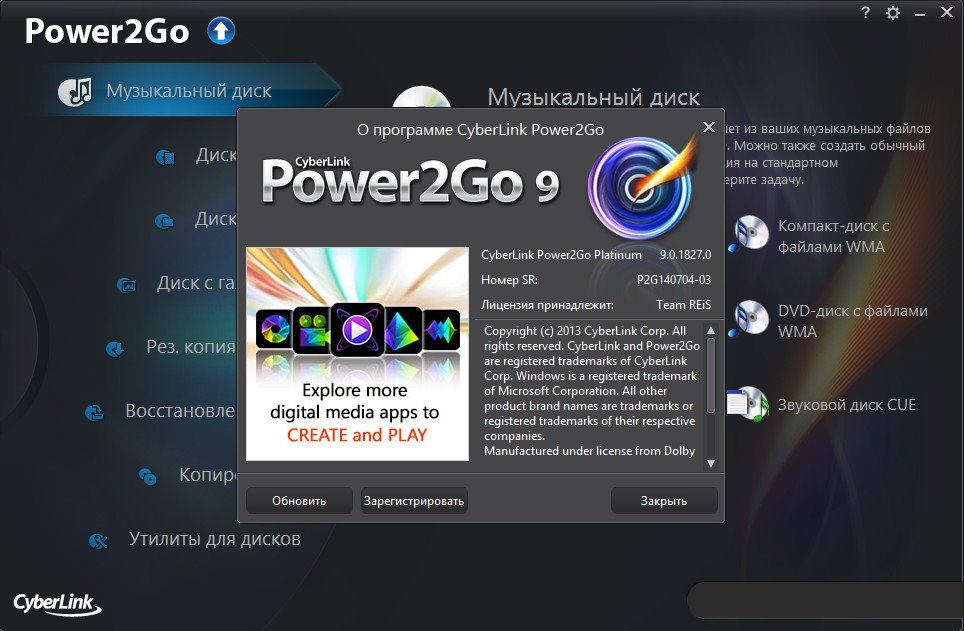Screen dimensions: 964x631
Task: Click the audio waveform app icon in banner
Action: pos(441,329)
